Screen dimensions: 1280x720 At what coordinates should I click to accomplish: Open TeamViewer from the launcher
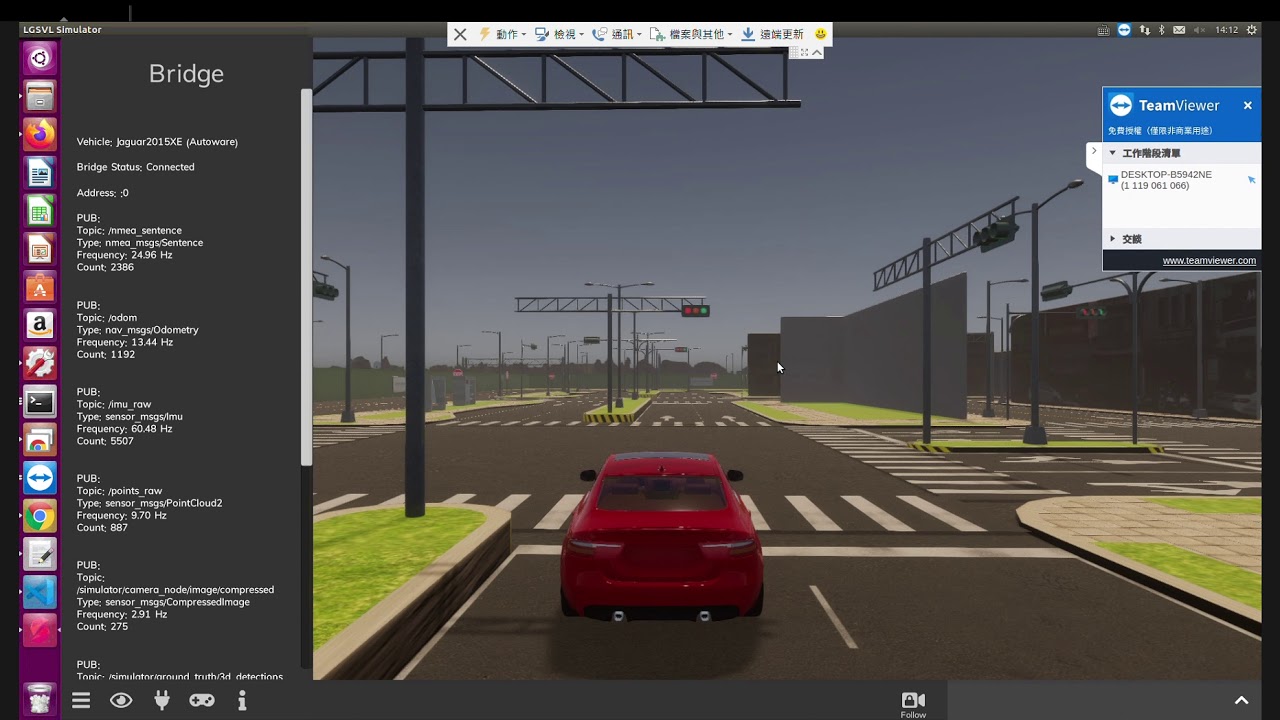click(x=40, y=478)
